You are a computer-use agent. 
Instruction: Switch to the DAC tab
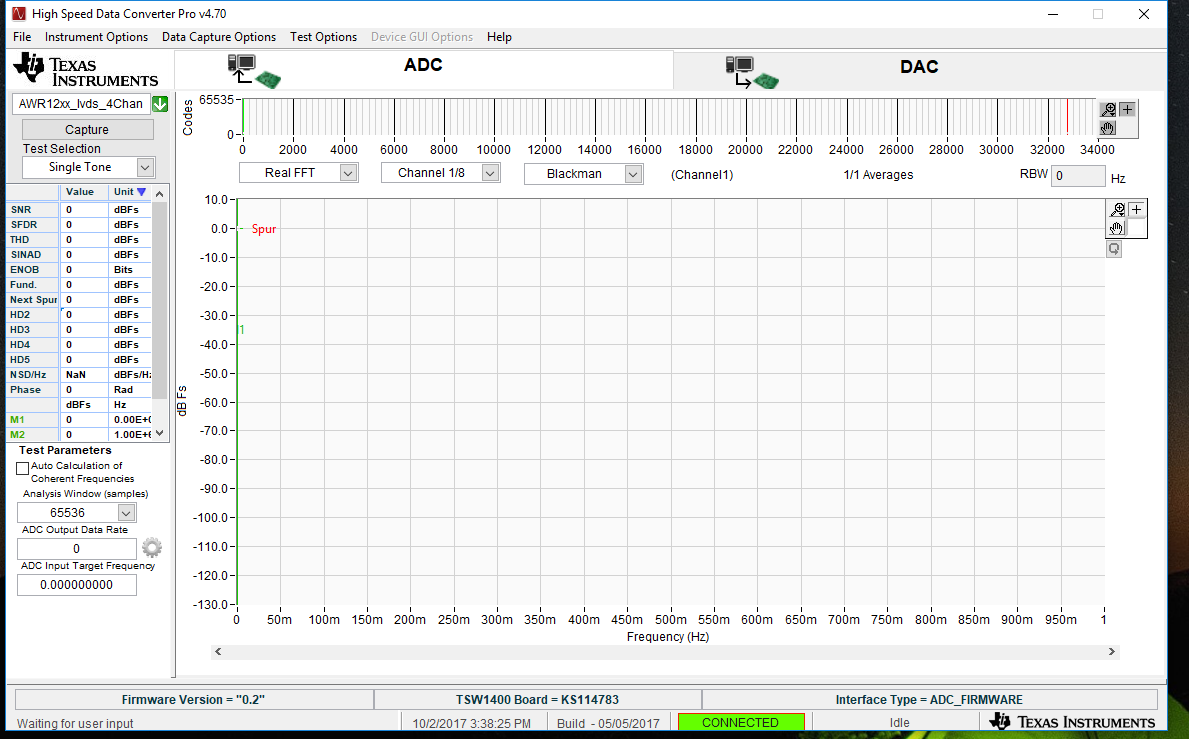[919, 71]
